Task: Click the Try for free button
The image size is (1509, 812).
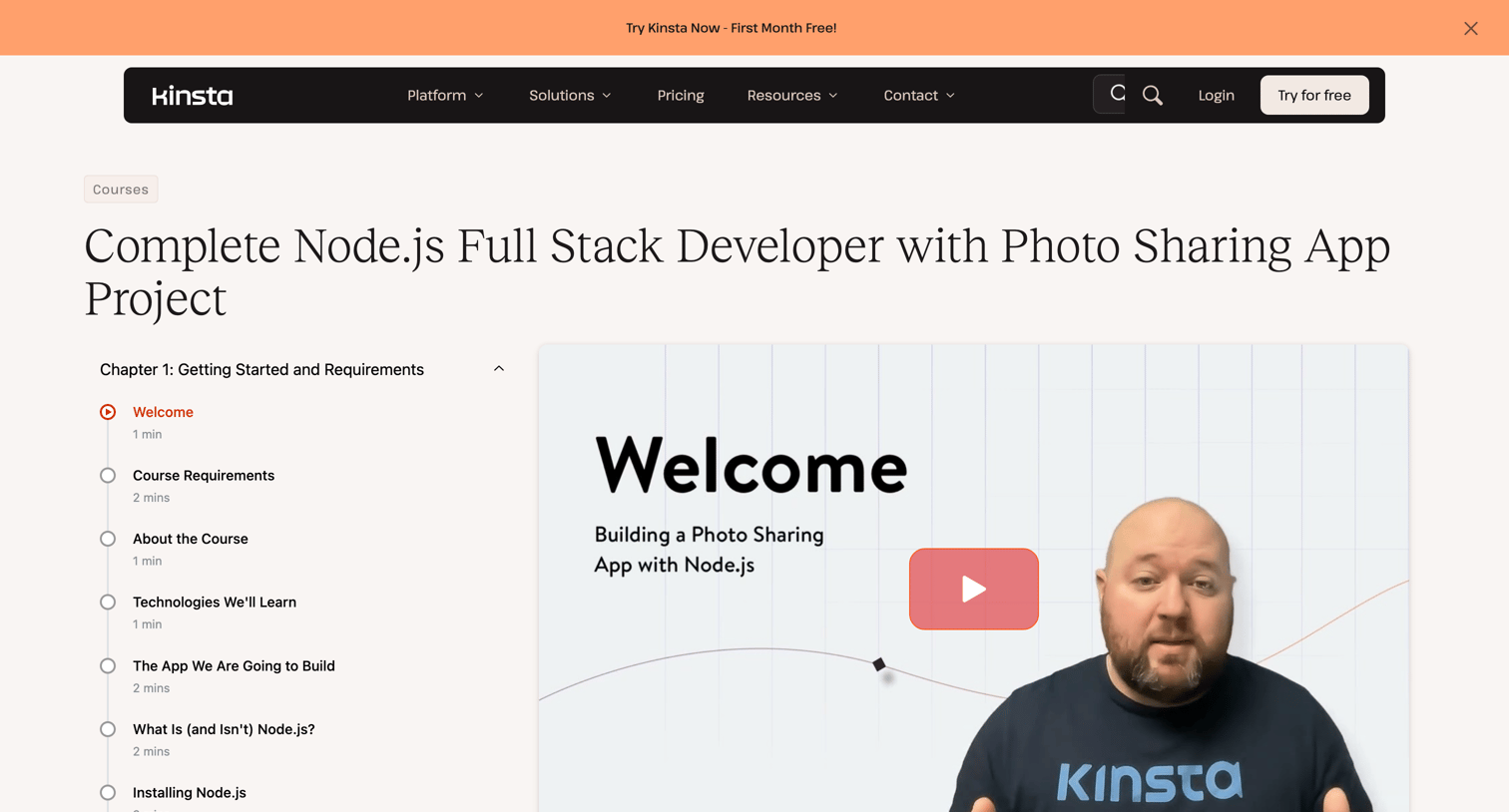Action: [x=1314, y=95]
